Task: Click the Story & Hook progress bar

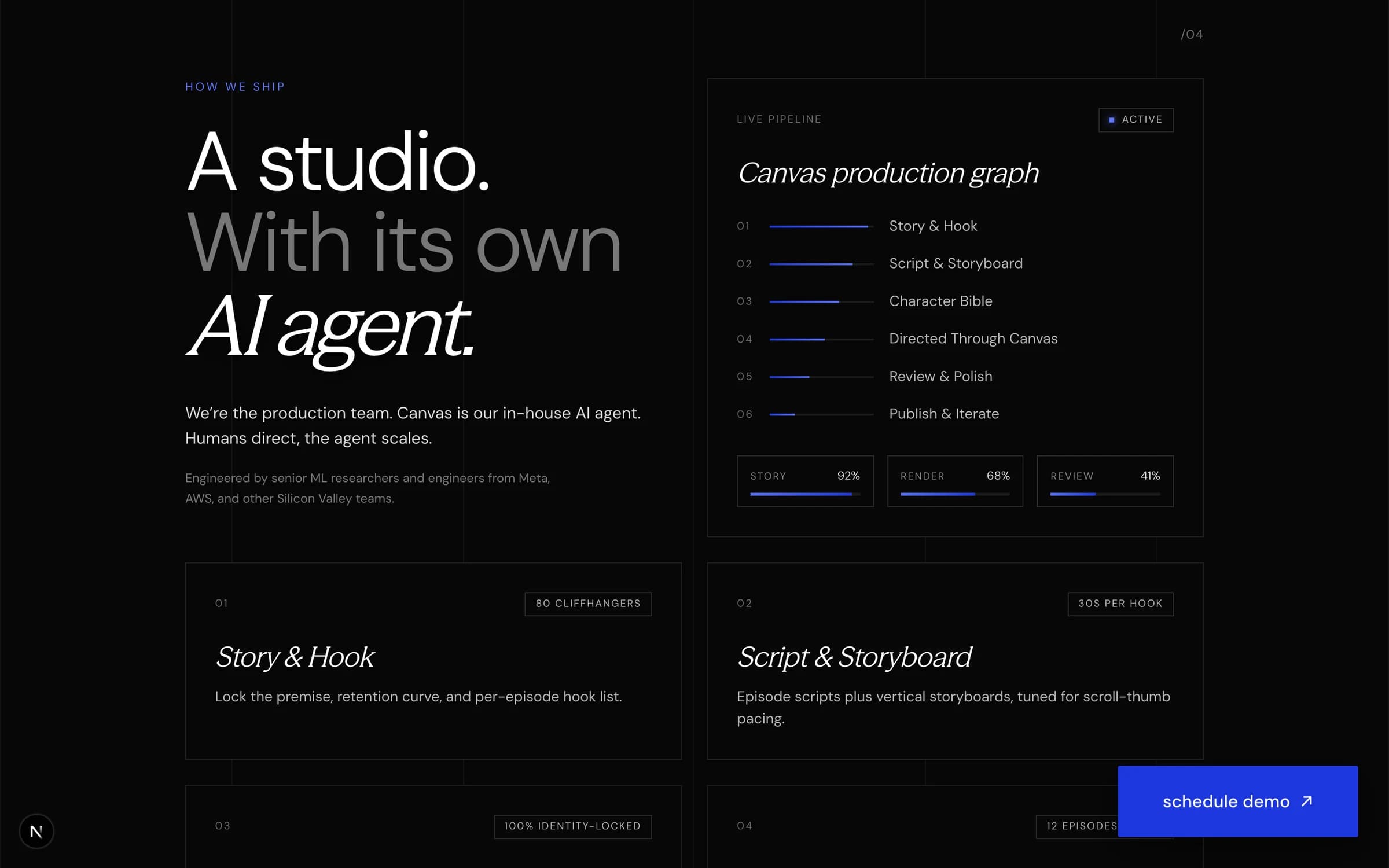Action: (821, 227)
